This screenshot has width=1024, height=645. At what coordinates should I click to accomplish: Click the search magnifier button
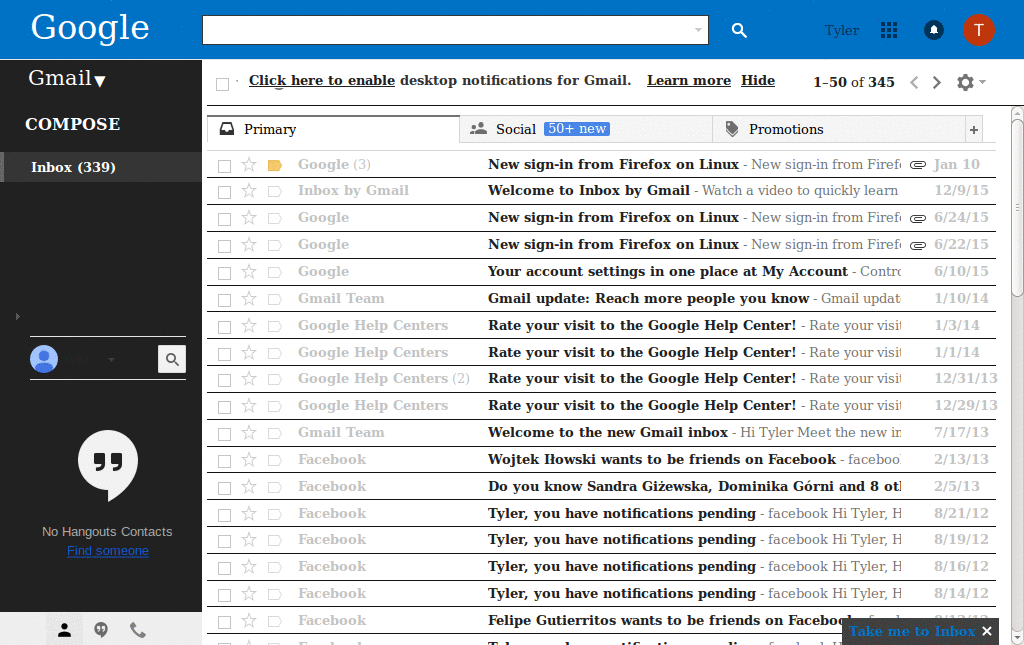(x=739, y=30)
